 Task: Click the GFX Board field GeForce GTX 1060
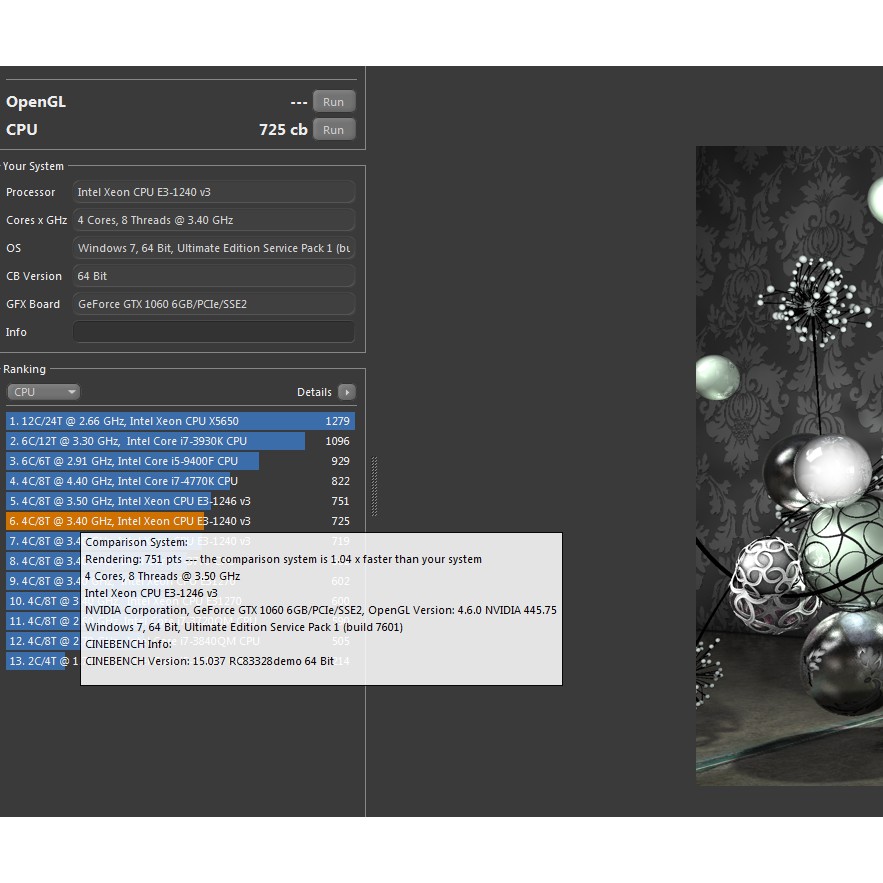tap(214, 304)
